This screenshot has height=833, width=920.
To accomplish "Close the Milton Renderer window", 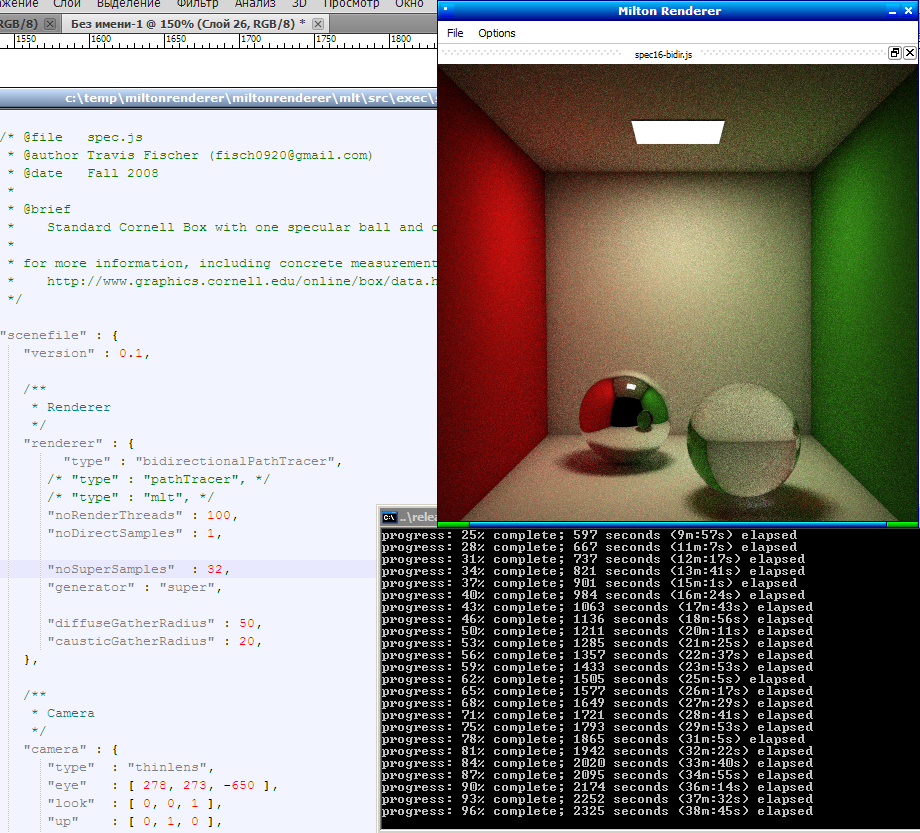I will (x=909, y=11).
